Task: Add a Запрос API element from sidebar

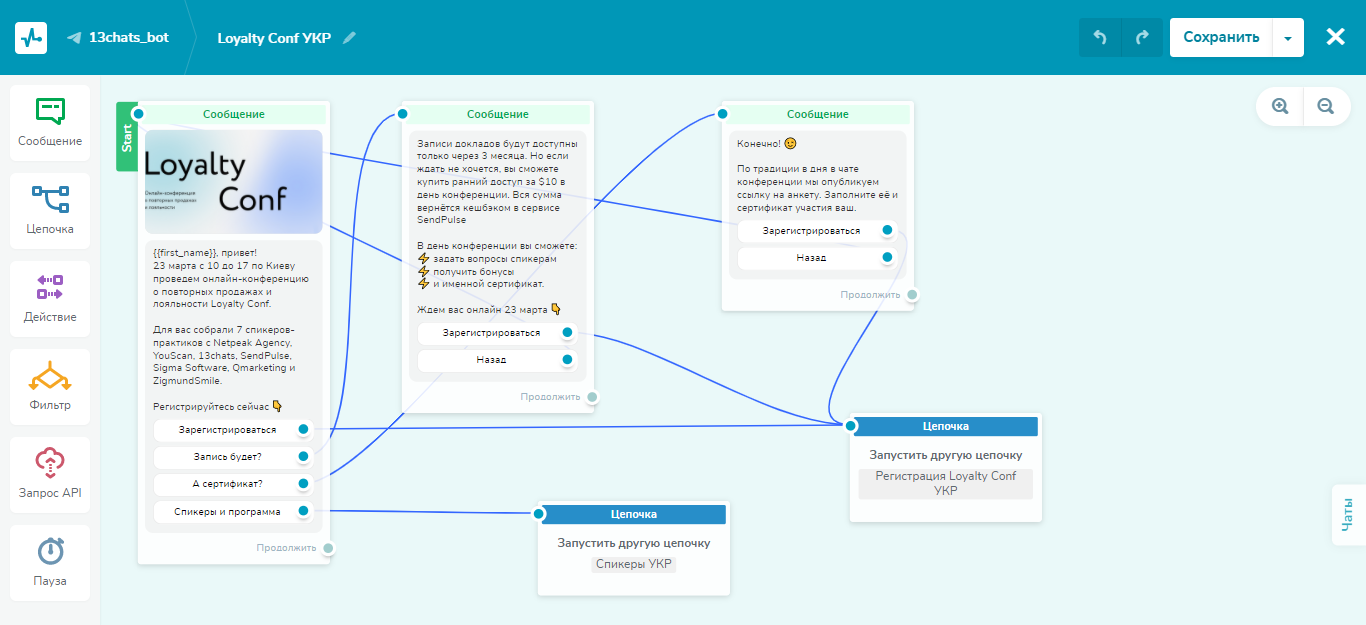Action: (x=50, y=475)
